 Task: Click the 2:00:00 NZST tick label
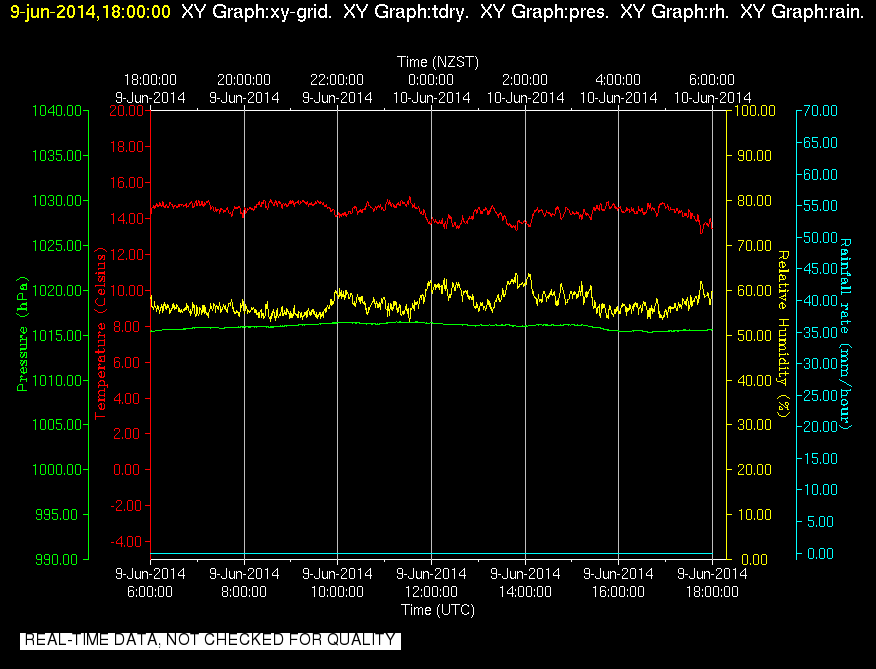(x=525, y=80)
